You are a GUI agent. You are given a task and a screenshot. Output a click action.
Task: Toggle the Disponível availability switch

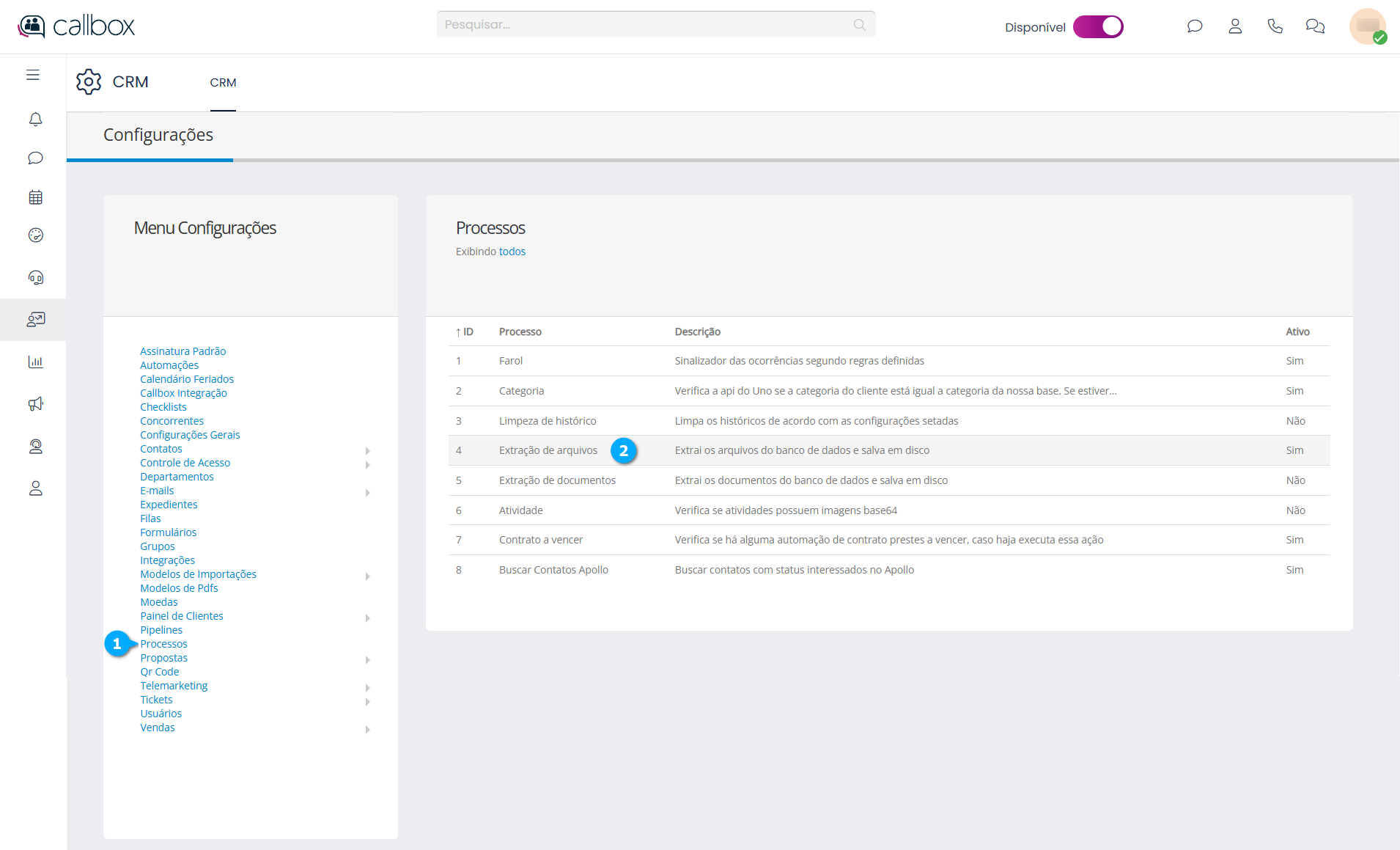1097,26
